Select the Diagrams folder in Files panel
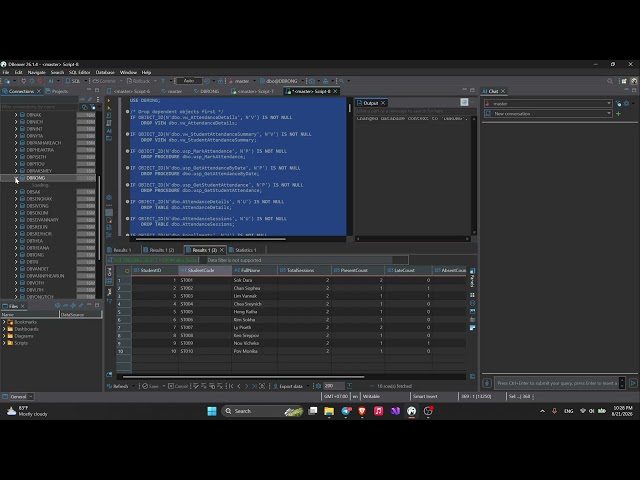Viewport: 640px width, 480px height. [x=24, y=336]
